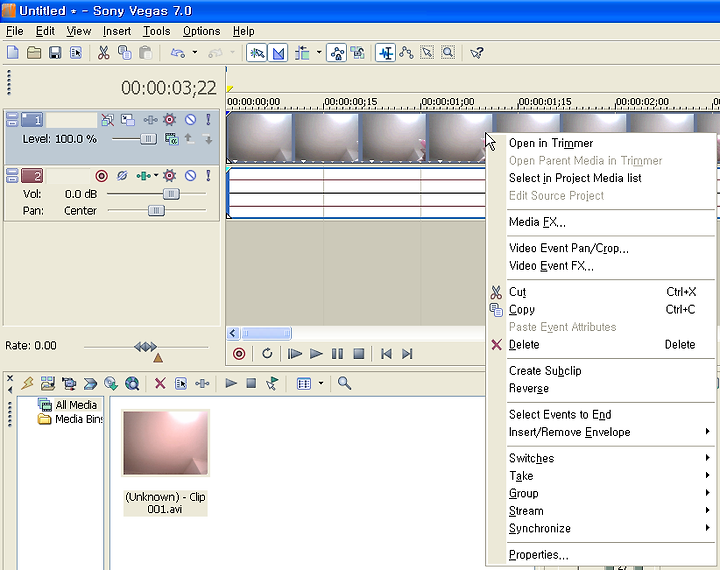720x570 pixels.
Task: Toggle Loop Playback in transport bar
Action: (x=267, y=354)
